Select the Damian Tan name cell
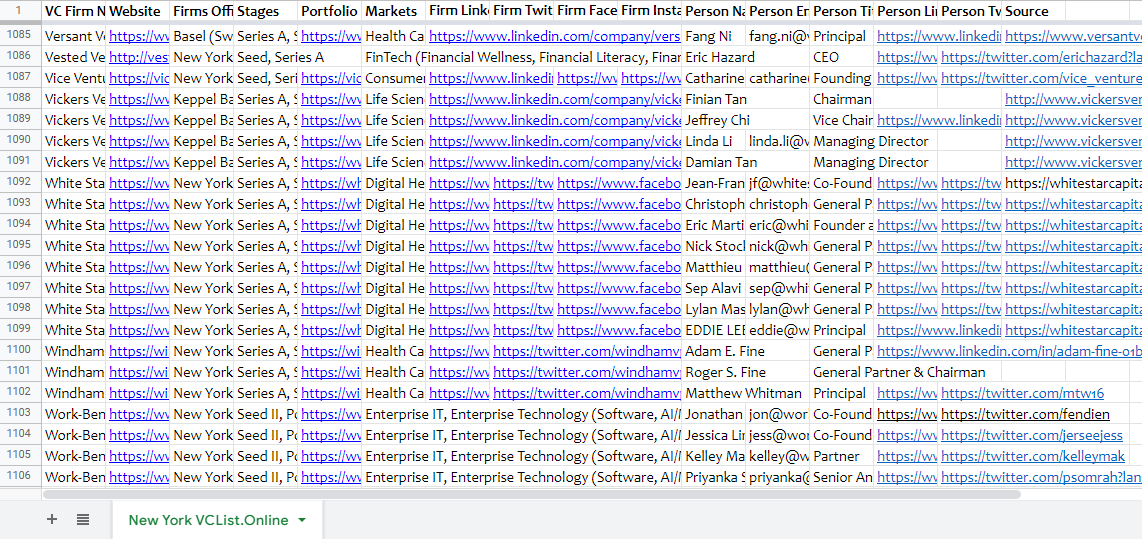The height and width of the screenshot is (539, 1142). click(x=714, y=162)
